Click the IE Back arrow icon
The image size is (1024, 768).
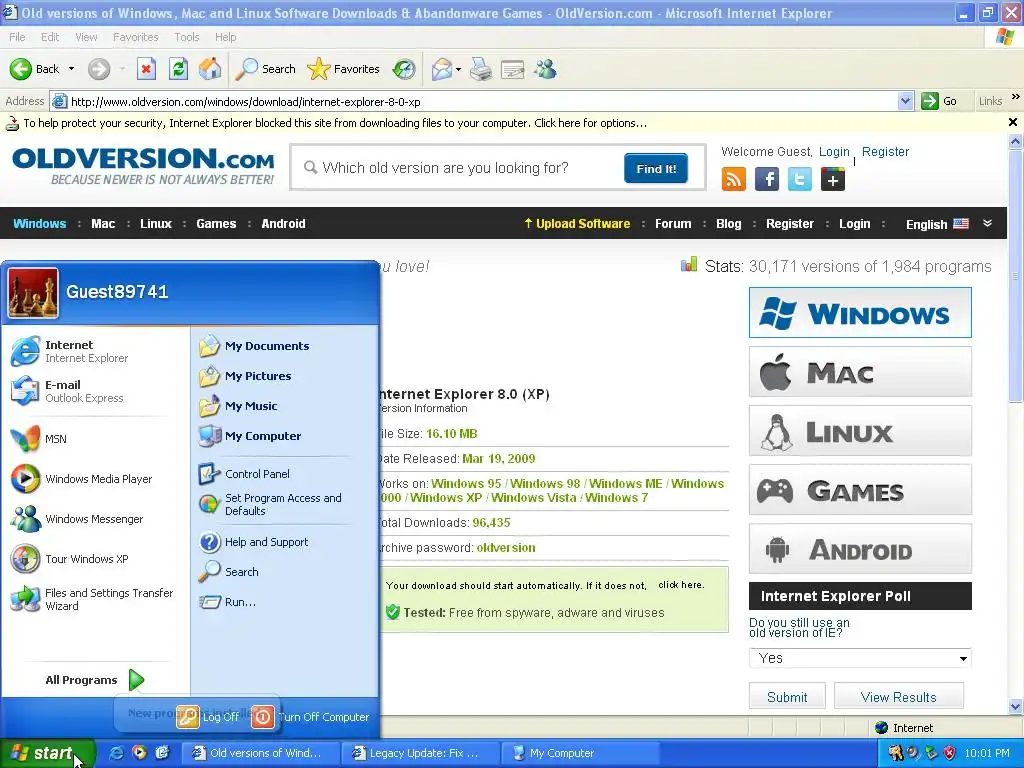coord(20,69)
